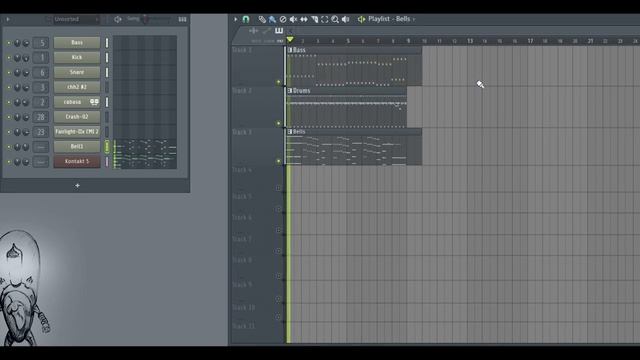Open the Crash-02 channel button
This screenshot has height=360, width=640.
tap(77, 117)
